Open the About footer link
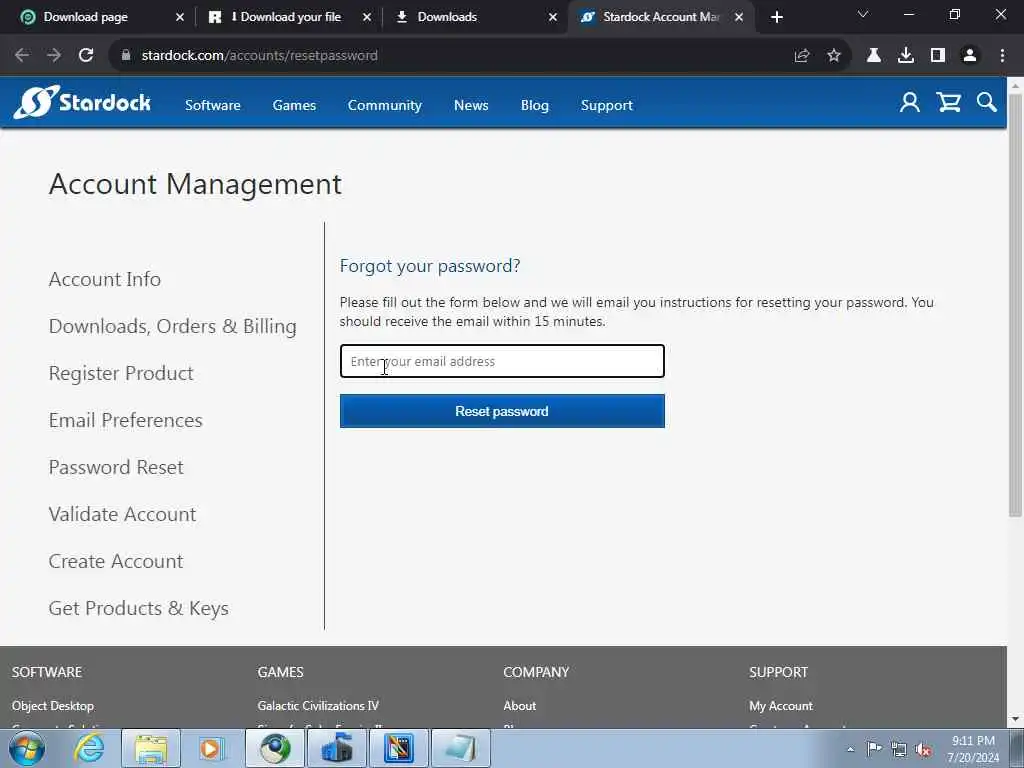This screenshot has width=1024, height=768. 520,705
